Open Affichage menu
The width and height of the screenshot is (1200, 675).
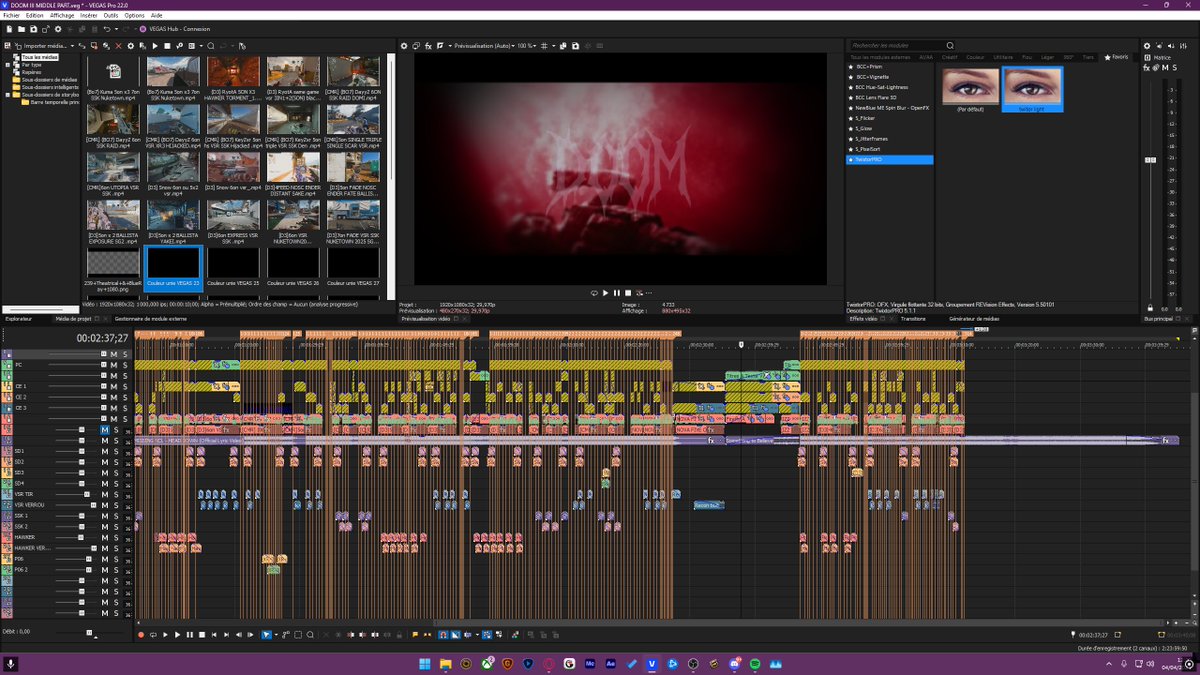click(x=62, y=16)
